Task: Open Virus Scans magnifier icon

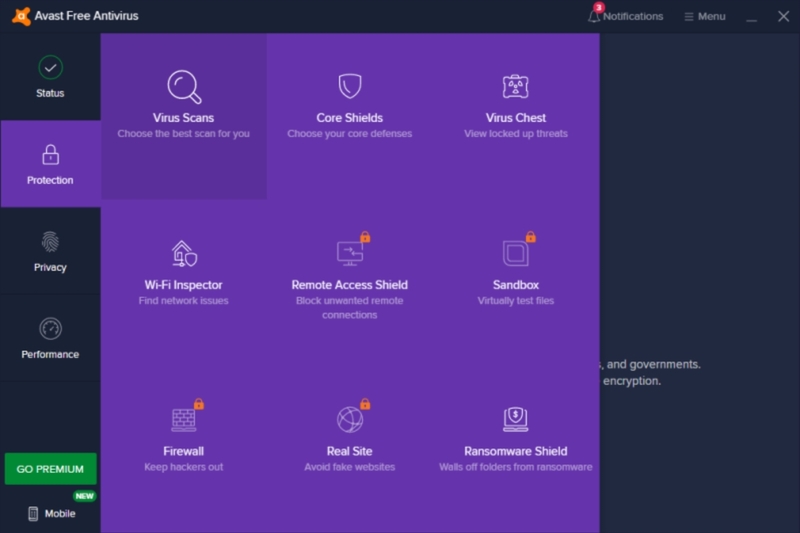Action: click(x=184, y=87)
